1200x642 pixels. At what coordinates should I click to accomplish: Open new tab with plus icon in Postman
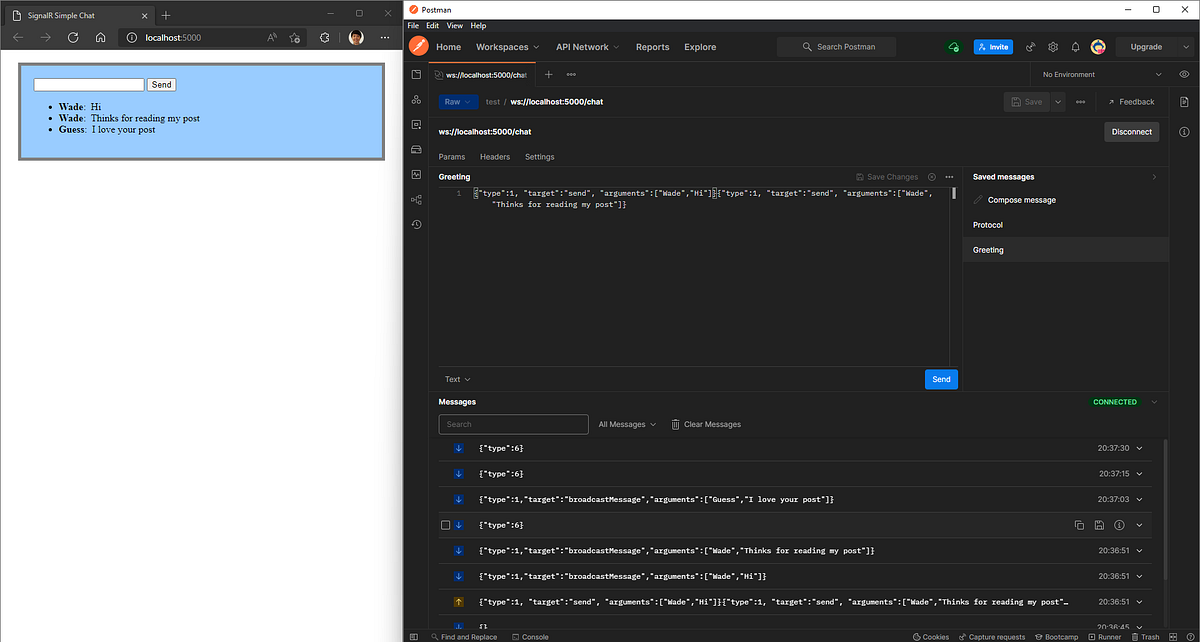(548, 75)
